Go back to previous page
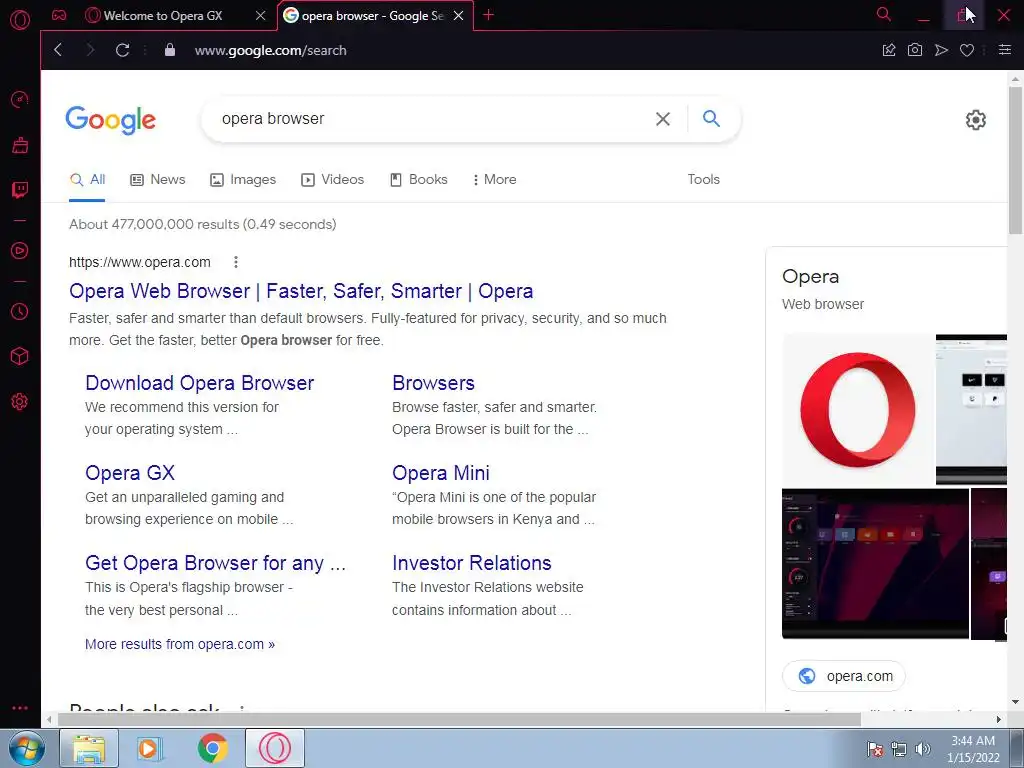This screenshot has height=768, width=1024. (x=58, y=50)
